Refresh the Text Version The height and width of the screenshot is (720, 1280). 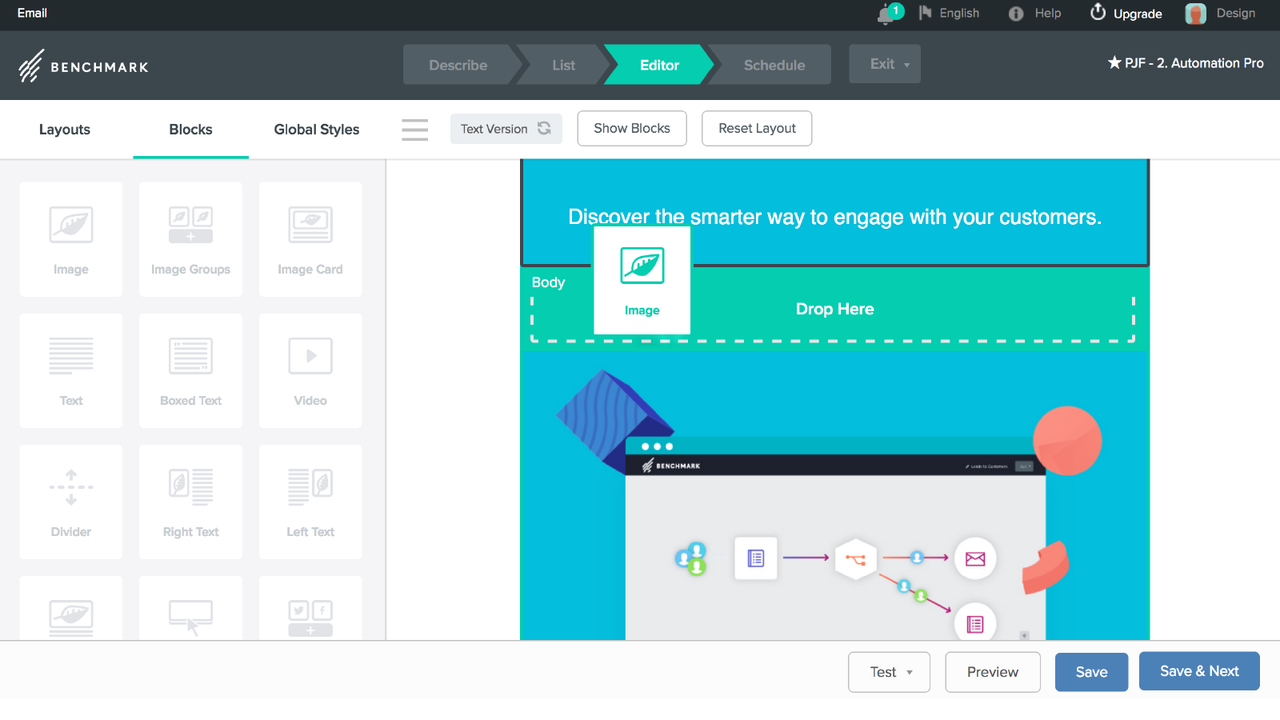[543, 128]
